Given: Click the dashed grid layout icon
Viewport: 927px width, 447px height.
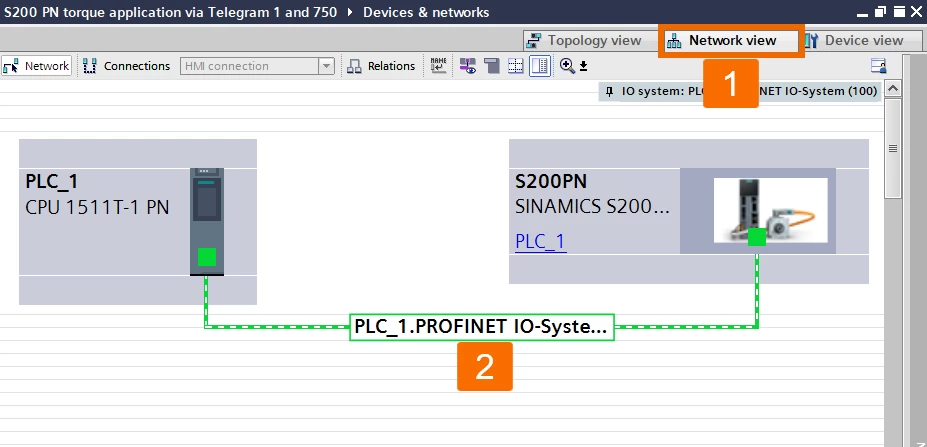Looking at the screenshot, I should pos(516,66).
